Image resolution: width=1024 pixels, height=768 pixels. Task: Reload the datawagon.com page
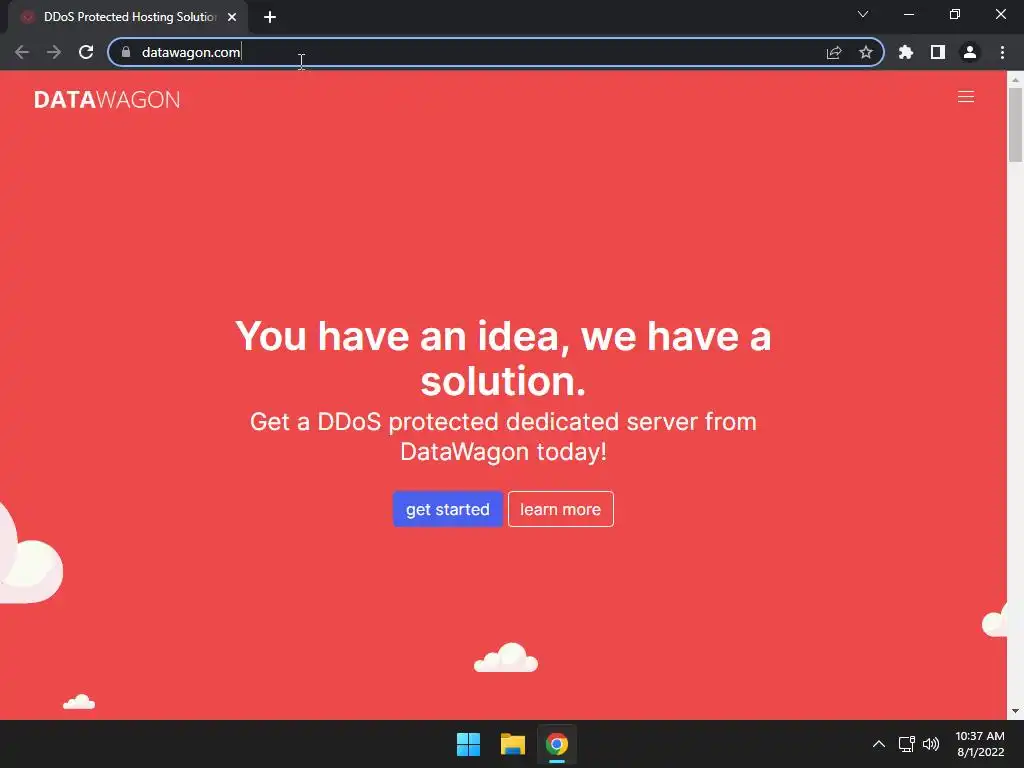(x=86, y=52)
